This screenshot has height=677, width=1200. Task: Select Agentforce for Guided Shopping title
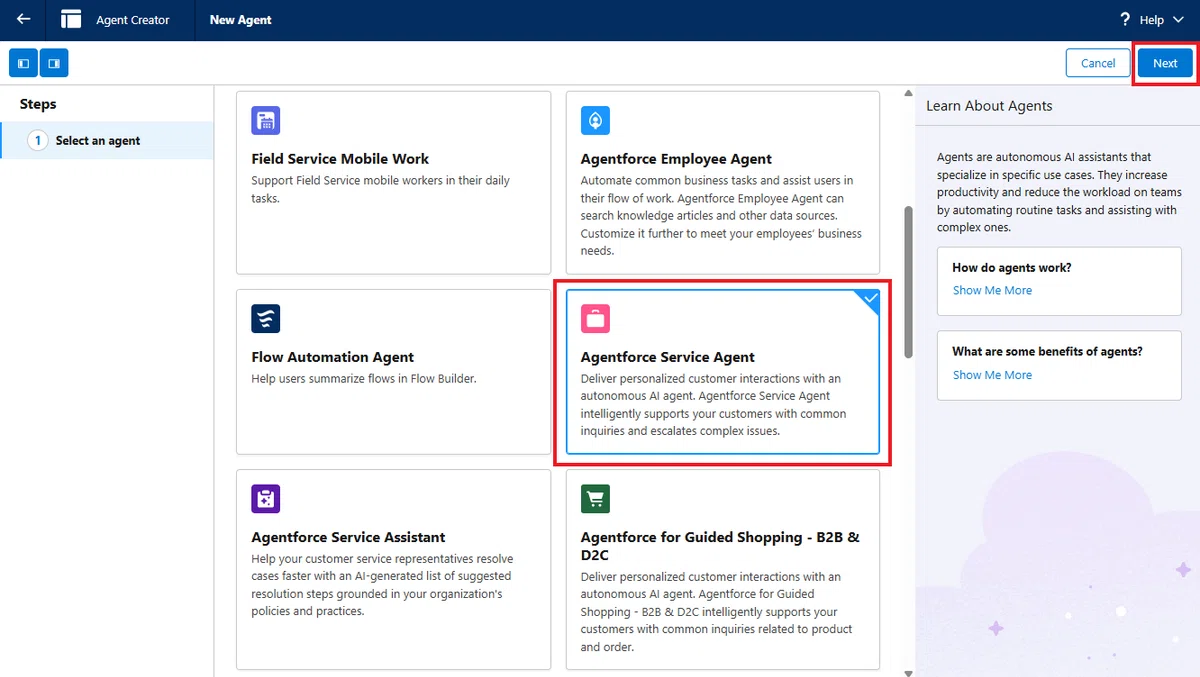720,546
